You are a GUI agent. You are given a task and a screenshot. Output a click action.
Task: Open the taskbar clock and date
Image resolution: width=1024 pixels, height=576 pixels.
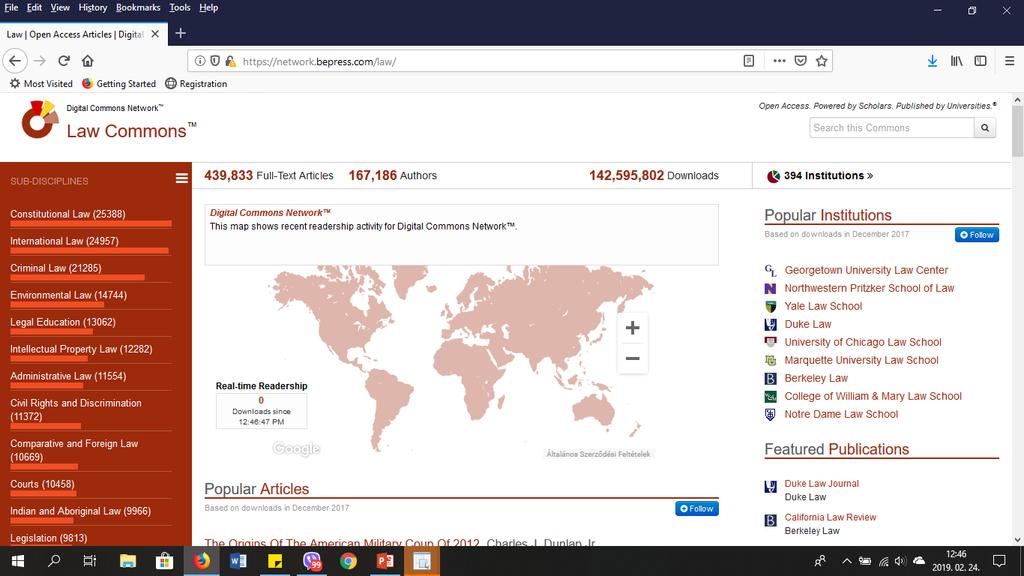tap(955, 561)
